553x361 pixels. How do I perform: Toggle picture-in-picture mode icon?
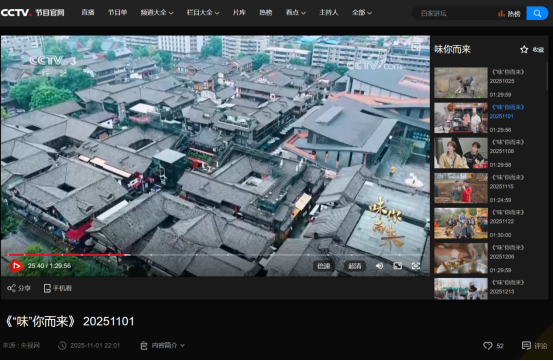point(397,266)
